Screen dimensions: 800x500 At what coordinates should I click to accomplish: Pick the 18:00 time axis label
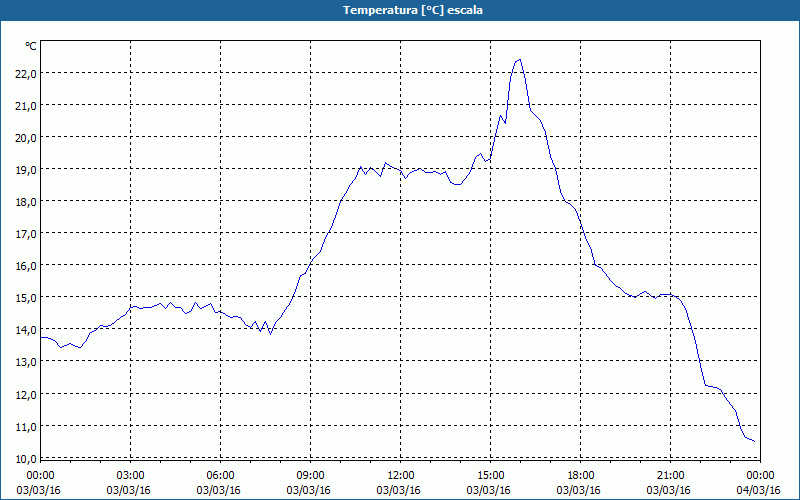pos(581,476)
